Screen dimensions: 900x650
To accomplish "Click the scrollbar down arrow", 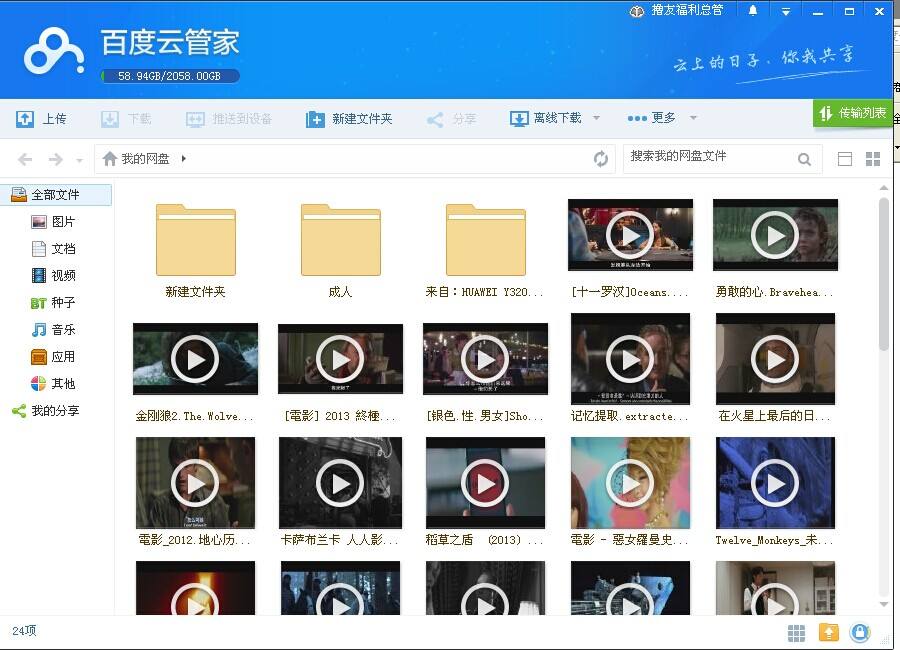I will point(884,604).
